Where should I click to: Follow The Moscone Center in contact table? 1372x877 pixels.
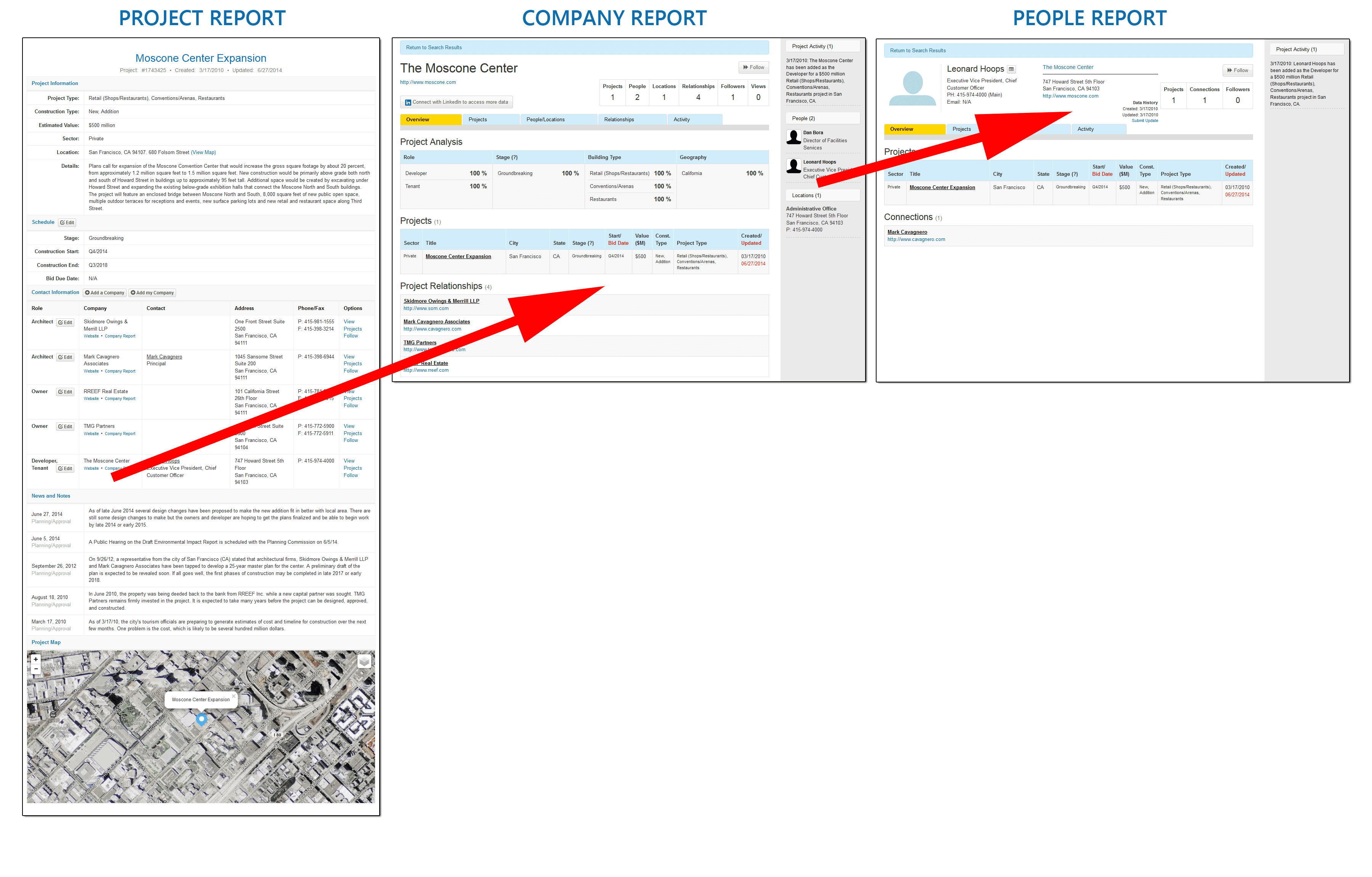(351, 475)
